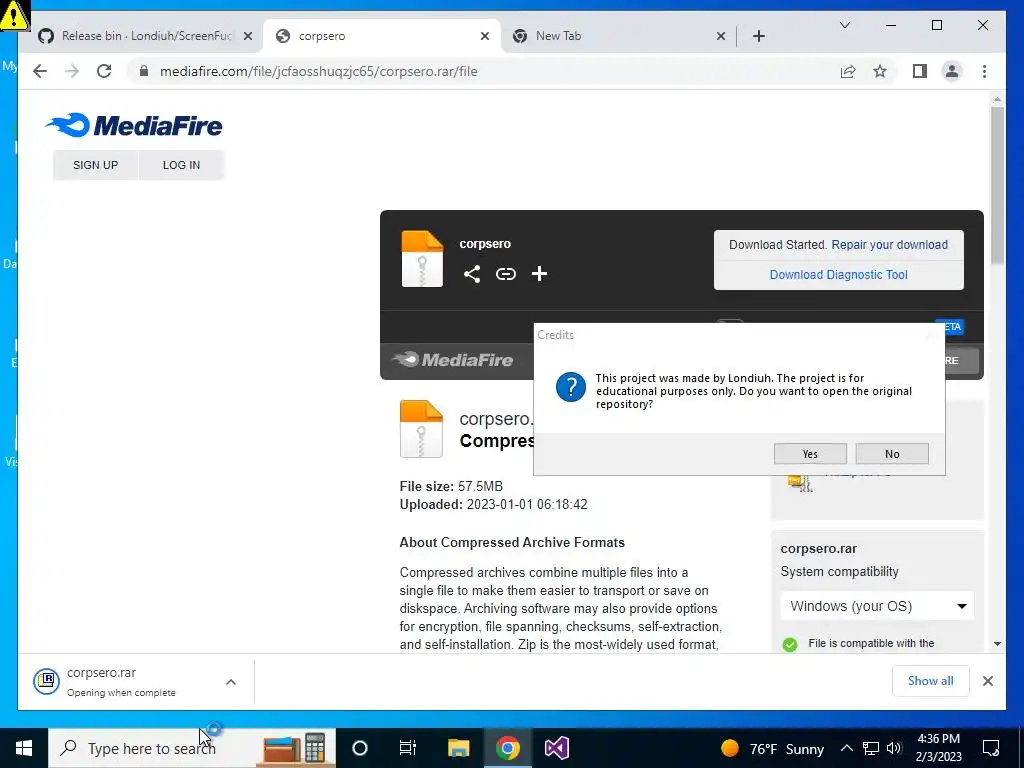This screenshot has width=1024, height=768.
Task: Click No in the Credits dialog
Action: 892,454
